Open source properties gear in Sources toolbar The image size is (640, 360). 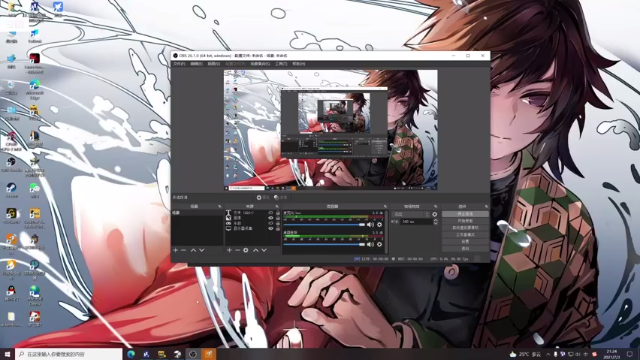point(246,250)
